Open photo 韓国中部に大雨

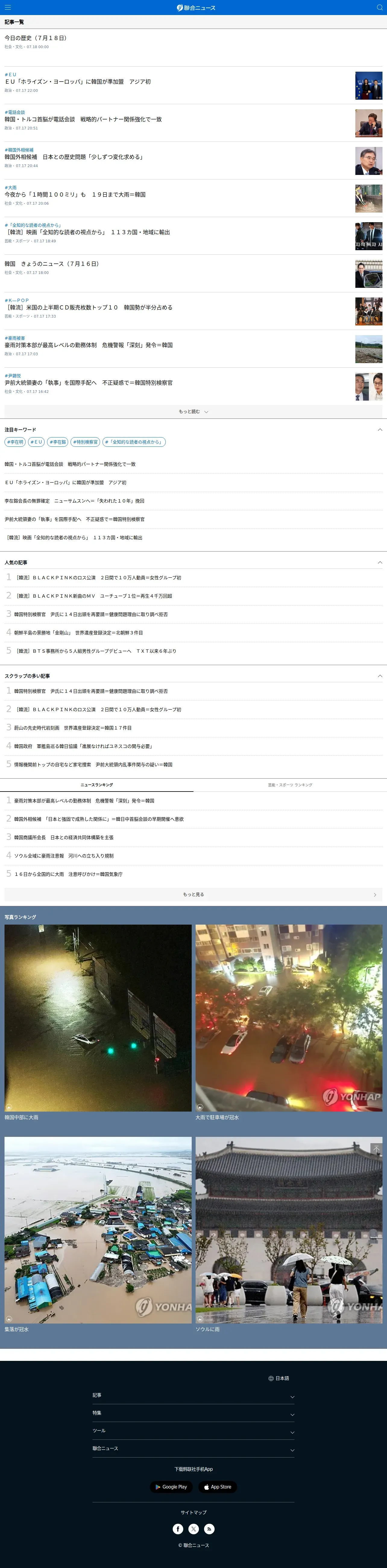click(x=98, y=1018)
